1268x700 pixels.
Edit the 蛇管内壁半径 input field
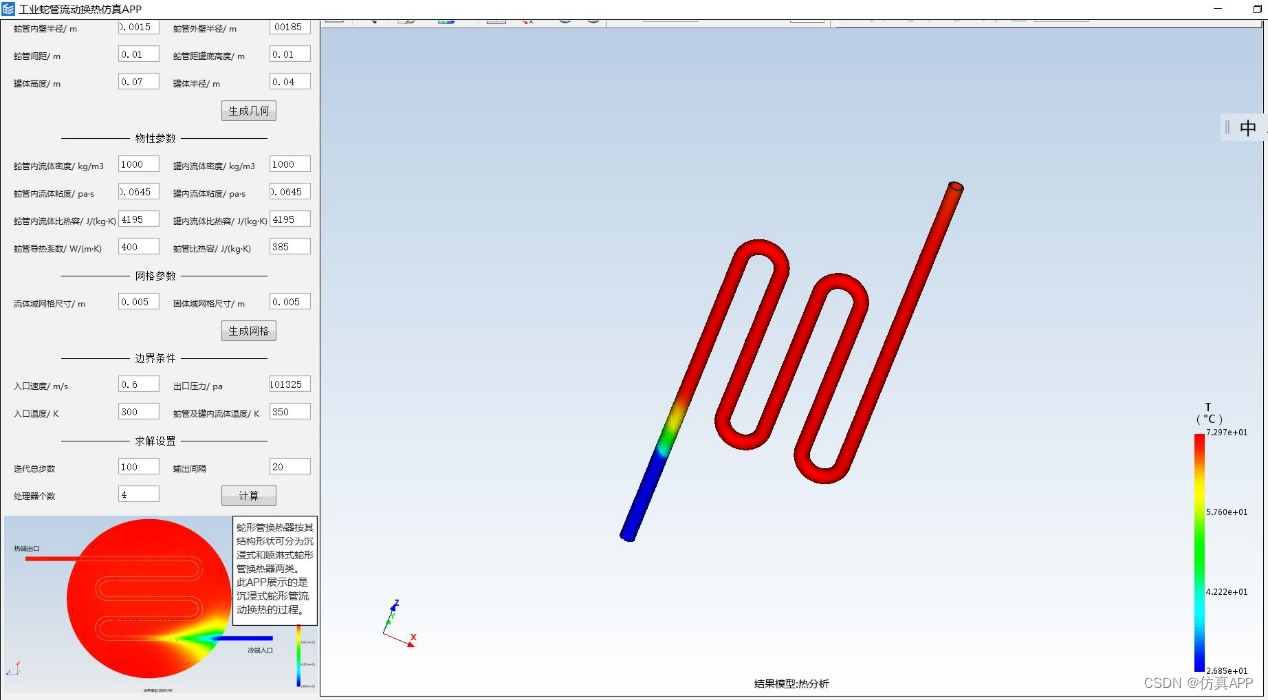[139, 27]
